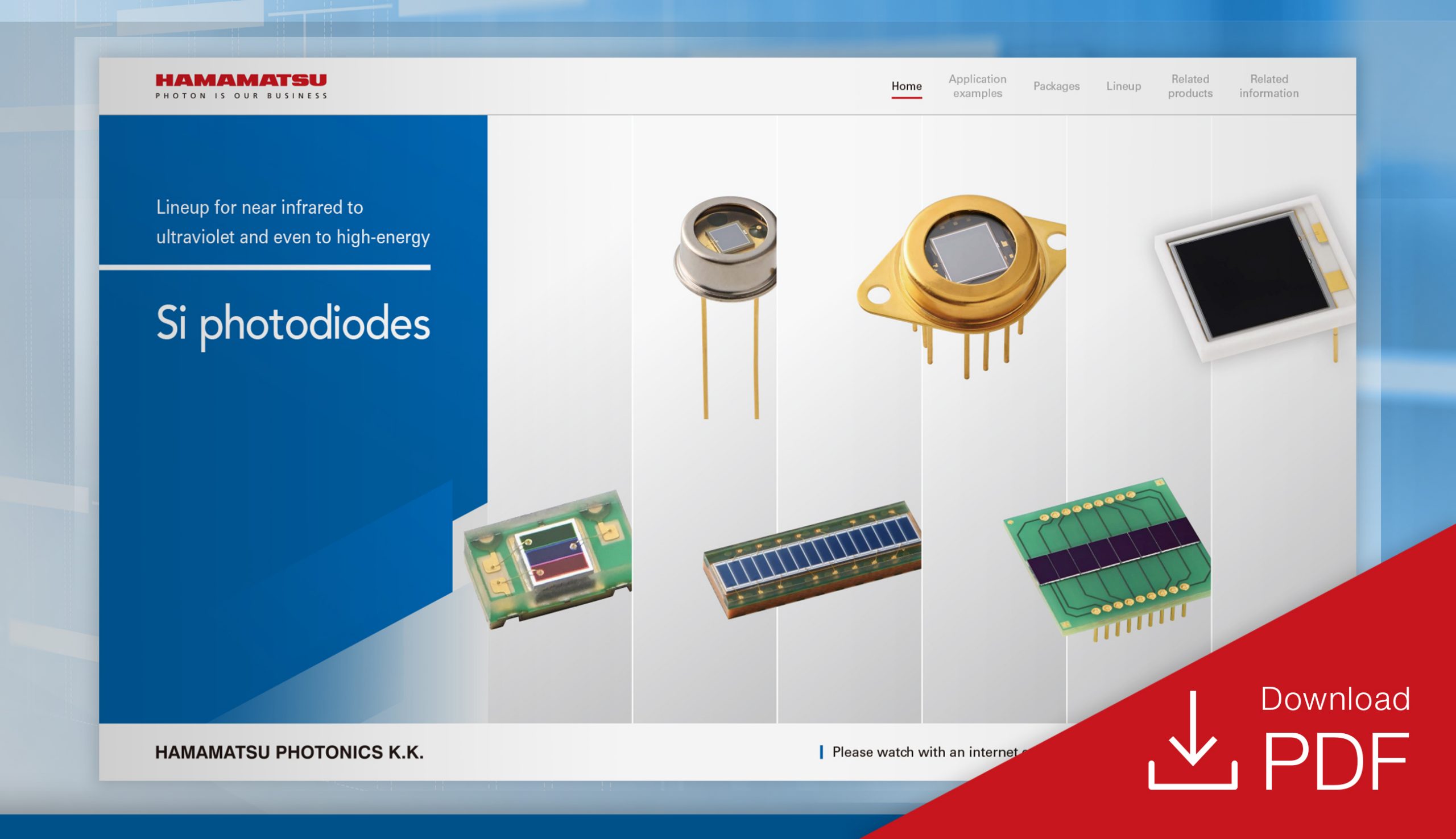Click 'HAMAMATSU PHOTONICS K.K.' footer text
Viewport: 1456px width, 839px height.
point(289,751)
